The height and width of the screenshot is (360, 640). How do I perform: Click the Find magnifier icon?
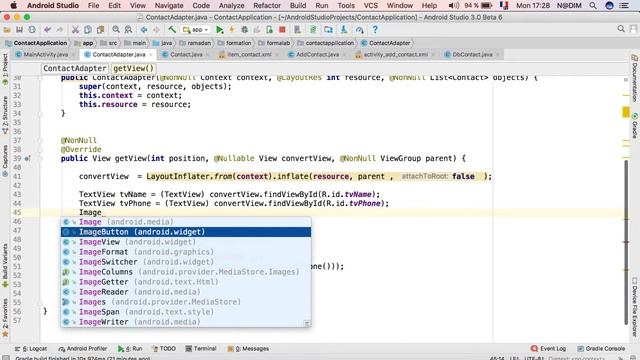[116, 30]
